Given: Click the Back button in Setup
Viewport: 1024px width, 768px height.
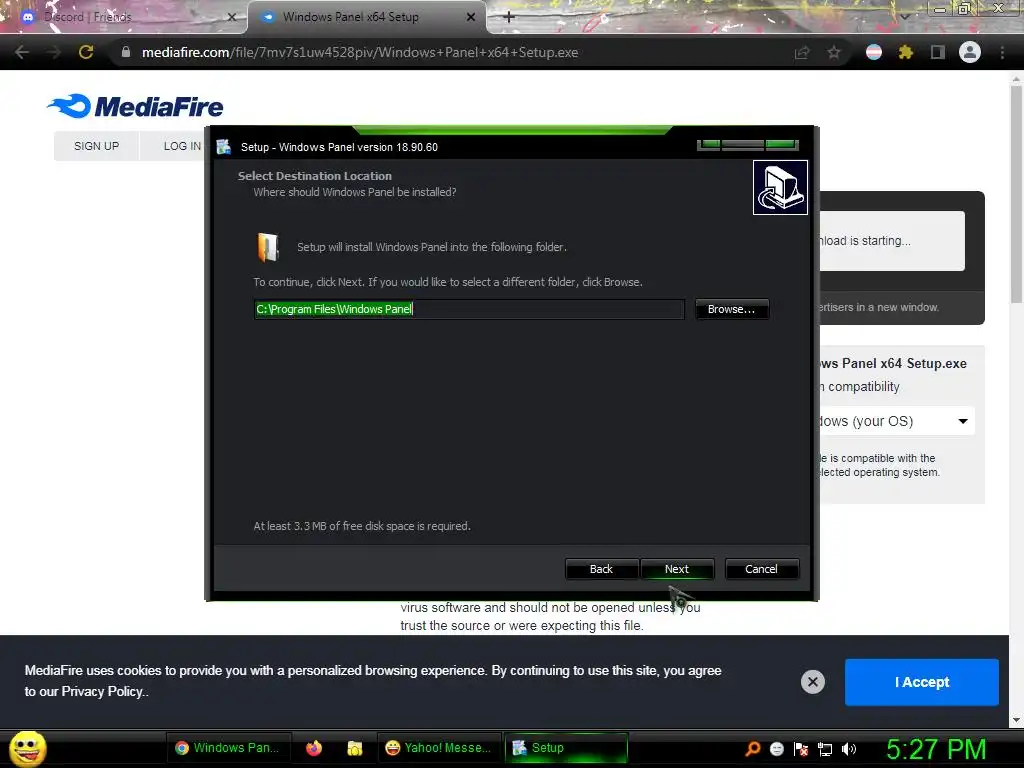Looking at the screenshot, I should pyautogui.click(x=601, y=569).
